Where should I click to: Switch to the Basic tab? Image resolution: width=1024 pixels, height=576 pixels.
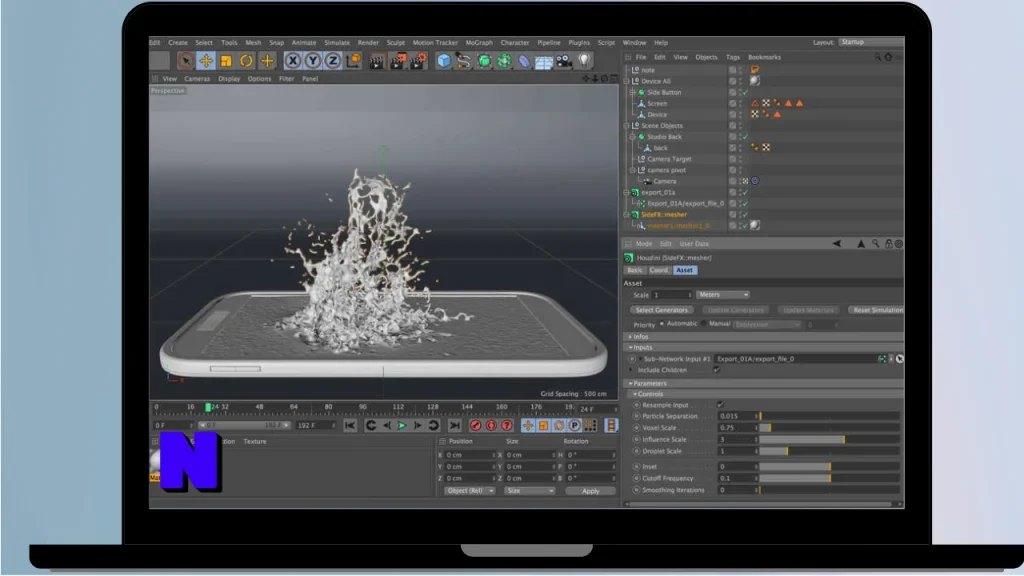click(635, 270)
